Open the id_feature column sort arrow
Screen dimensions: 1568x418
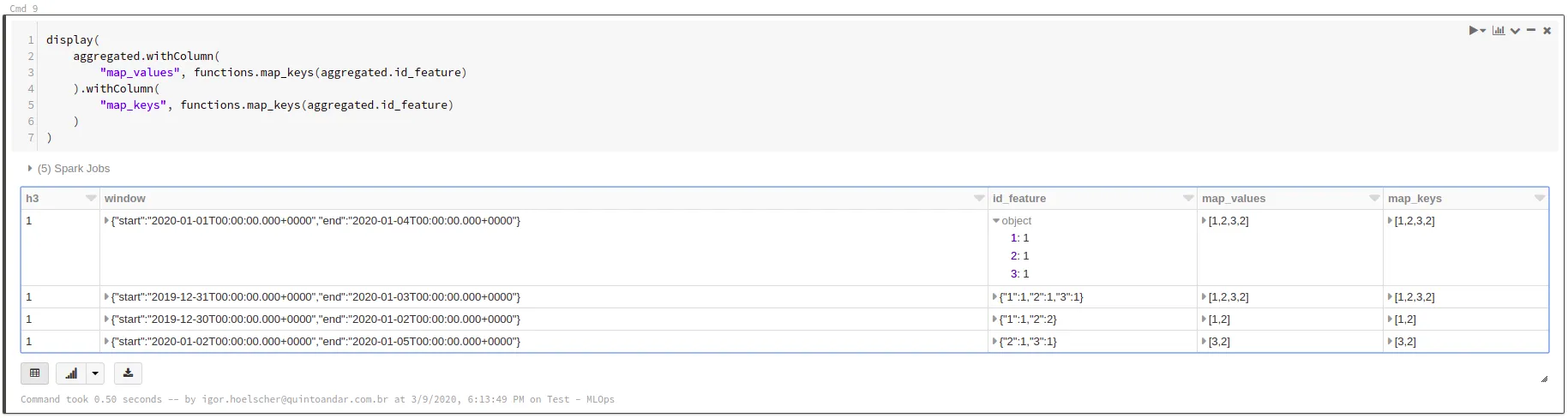(x=1187, y=199)
